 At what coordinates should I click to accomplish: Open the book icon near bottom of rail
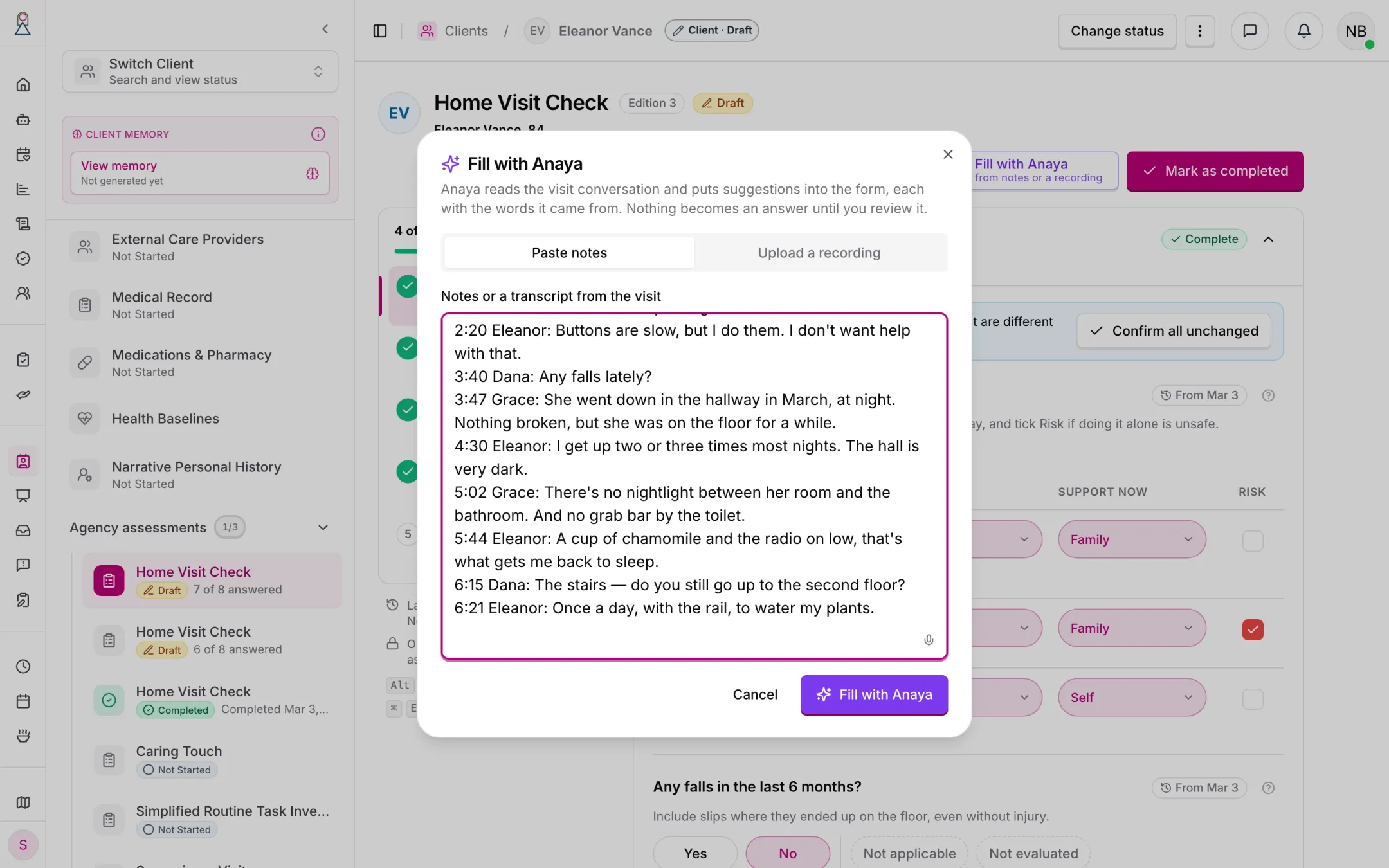pos(23,802)
